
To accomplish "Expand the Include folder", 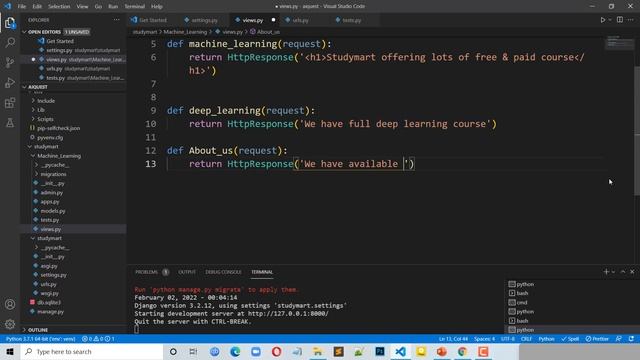I will click(x=46, y=100).
